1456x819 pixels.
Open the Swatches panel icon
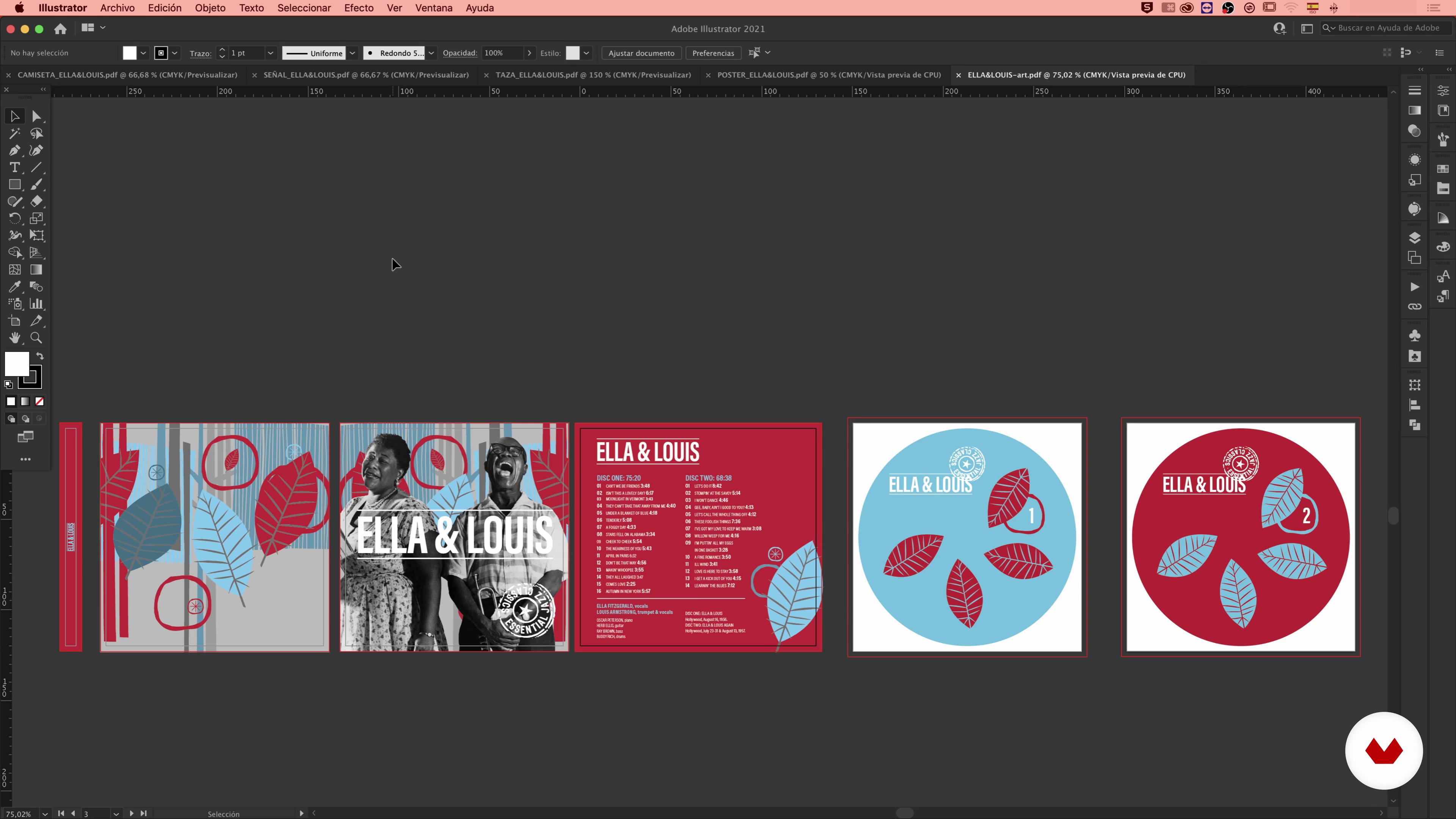click(1443, 168)
